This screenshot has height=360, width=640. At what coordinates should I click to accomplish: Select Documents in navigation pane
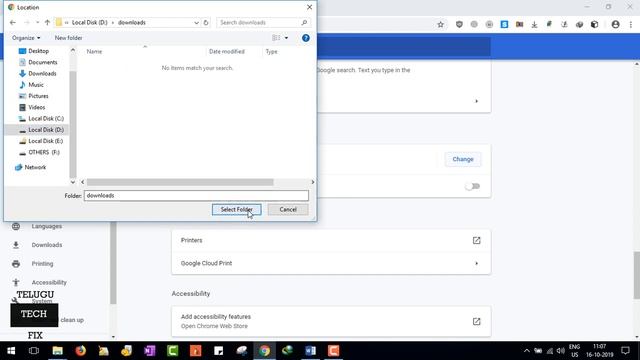42,62
